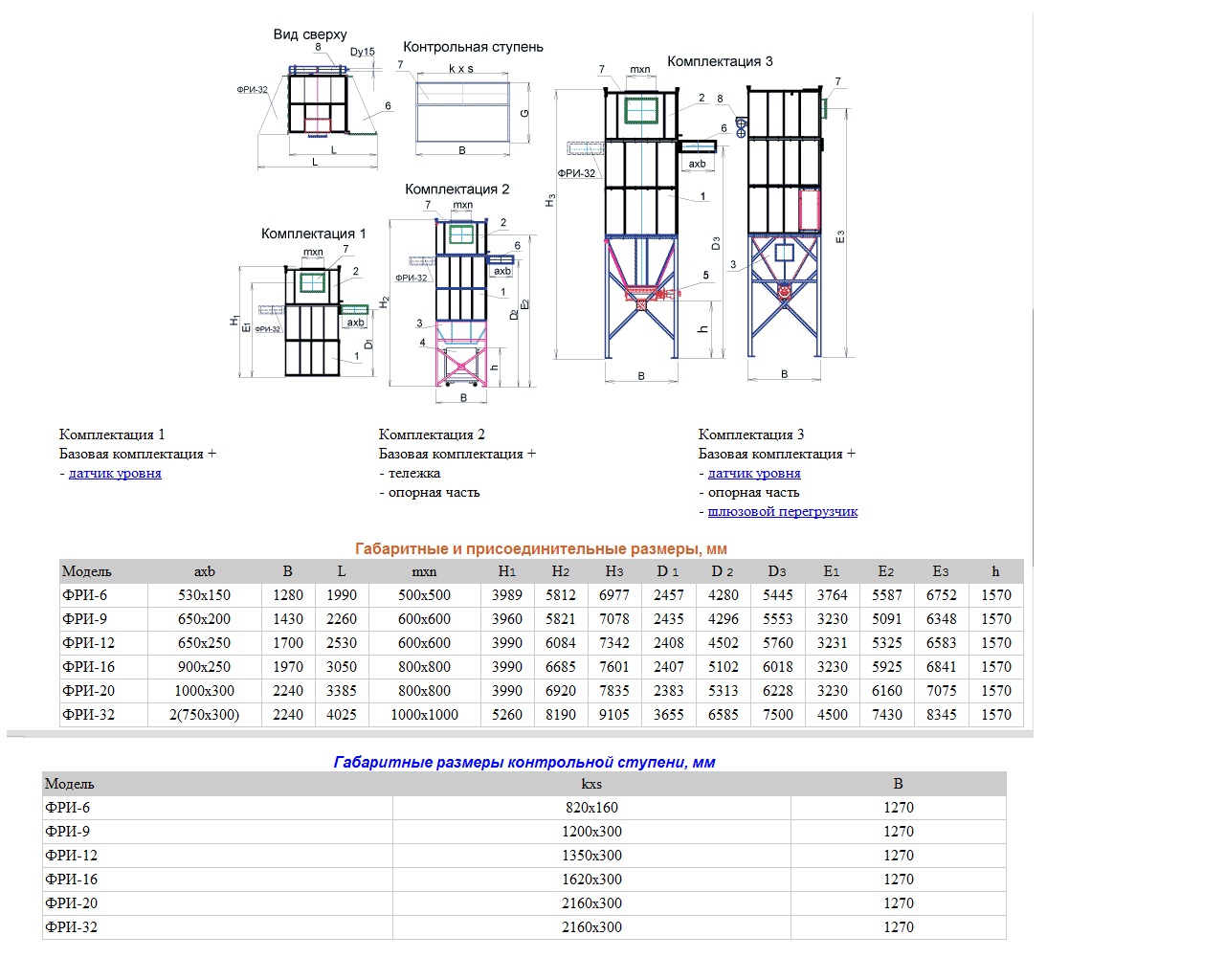The width and height of the screenshot is (1225, 980).
Task: Click the '500x500' mxn cell
Action: (424, 595)
